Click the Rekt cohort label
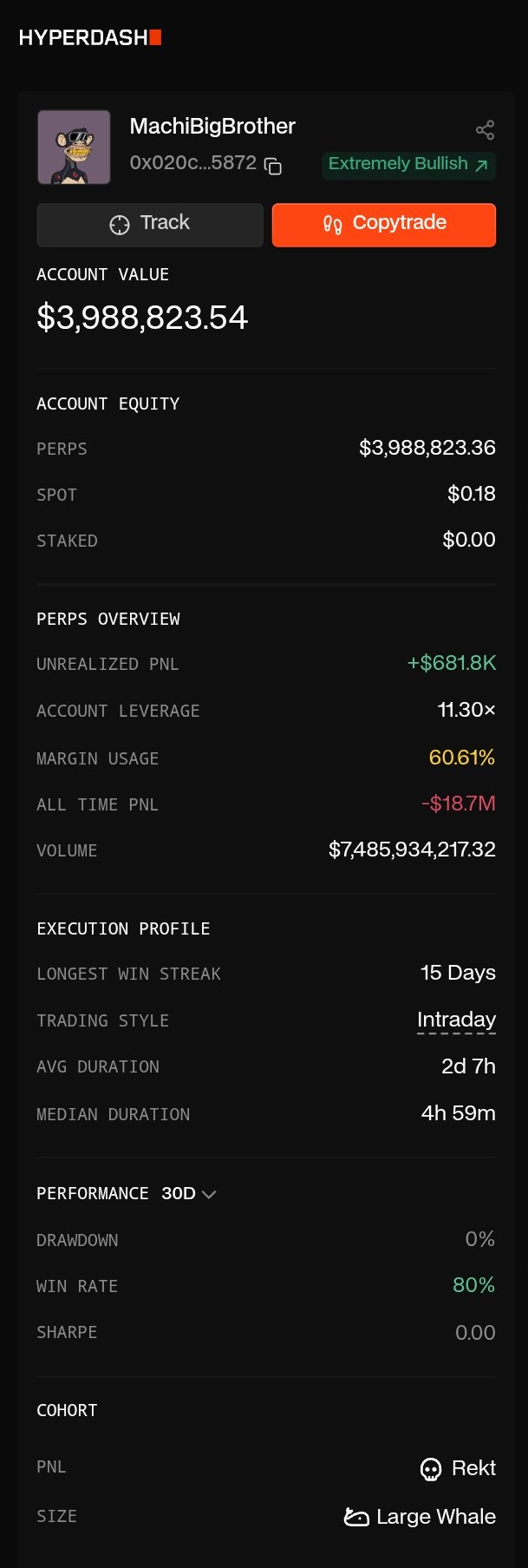Image resolution: width=528 pixels, height=1568 pixels. 473,1468
